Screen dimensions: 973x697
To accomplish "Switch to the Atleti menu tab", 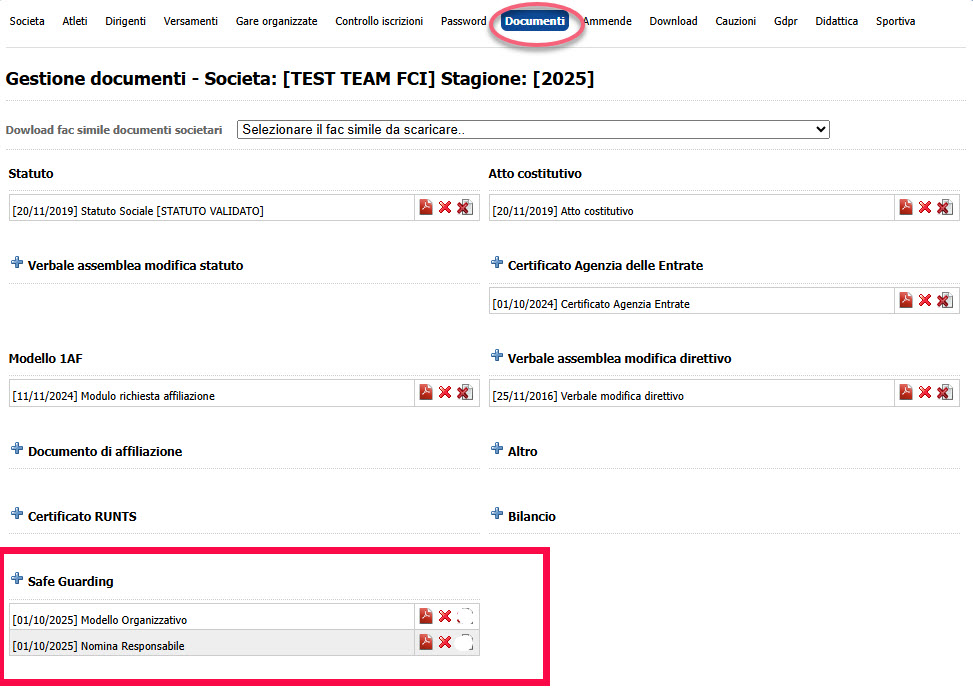I will (x=75, y=21).
